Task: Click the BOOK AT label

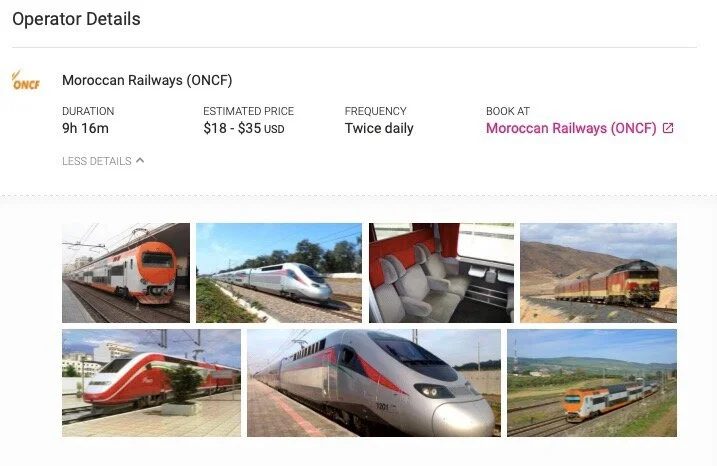Action: (508, 111)
